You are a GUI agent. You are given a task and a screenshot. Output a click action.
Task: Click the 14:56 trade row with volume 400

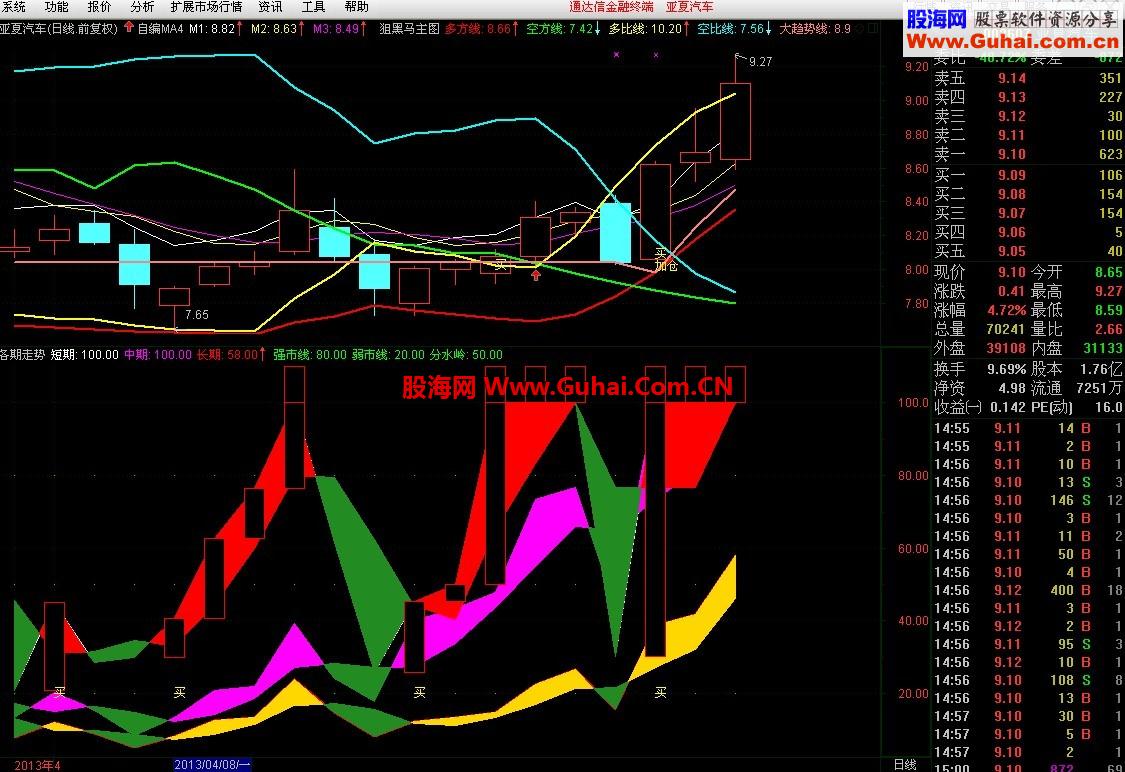(x=1027, y=590)
